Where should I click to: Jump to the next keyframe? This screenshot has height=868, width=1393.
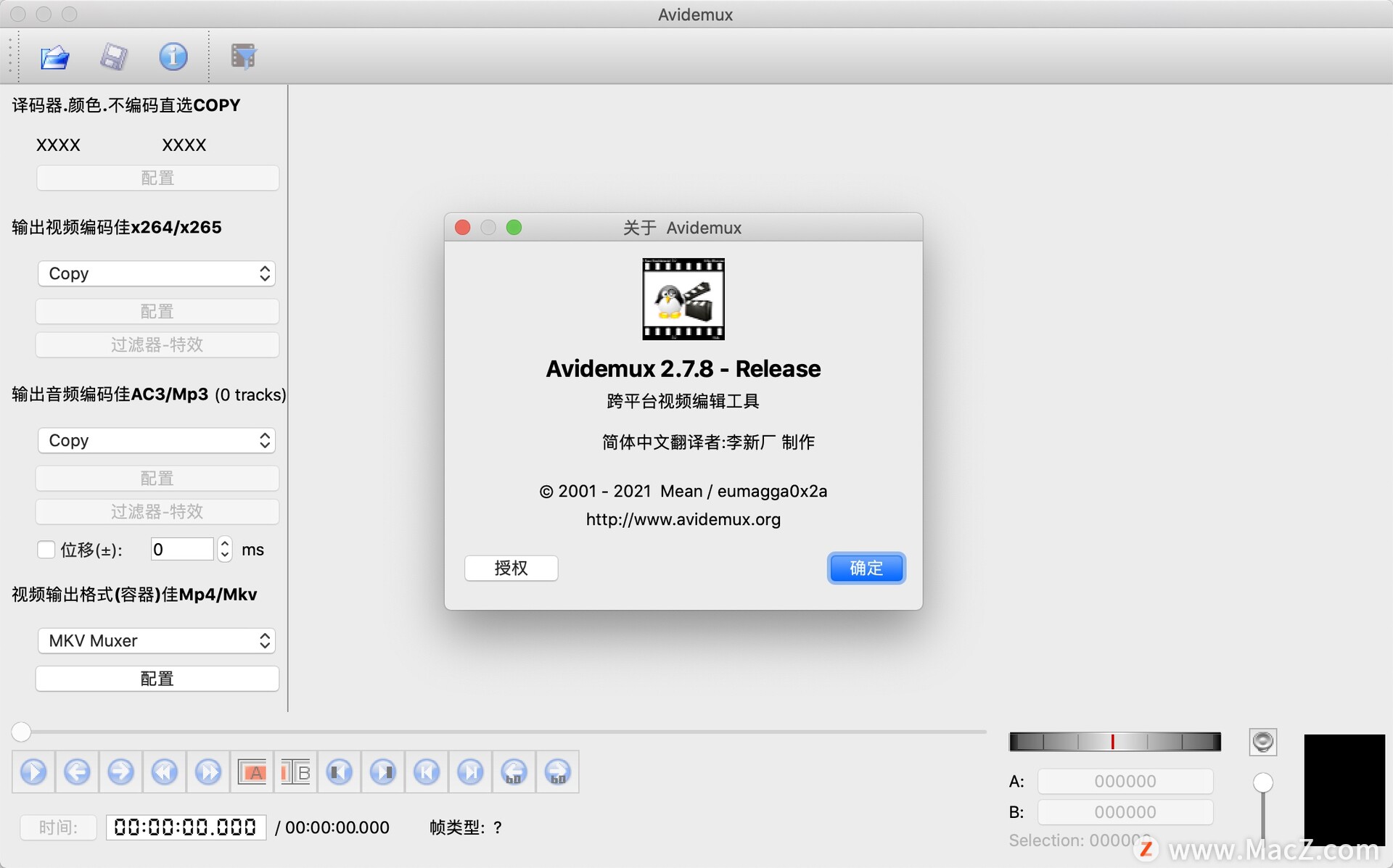point(208,772)
